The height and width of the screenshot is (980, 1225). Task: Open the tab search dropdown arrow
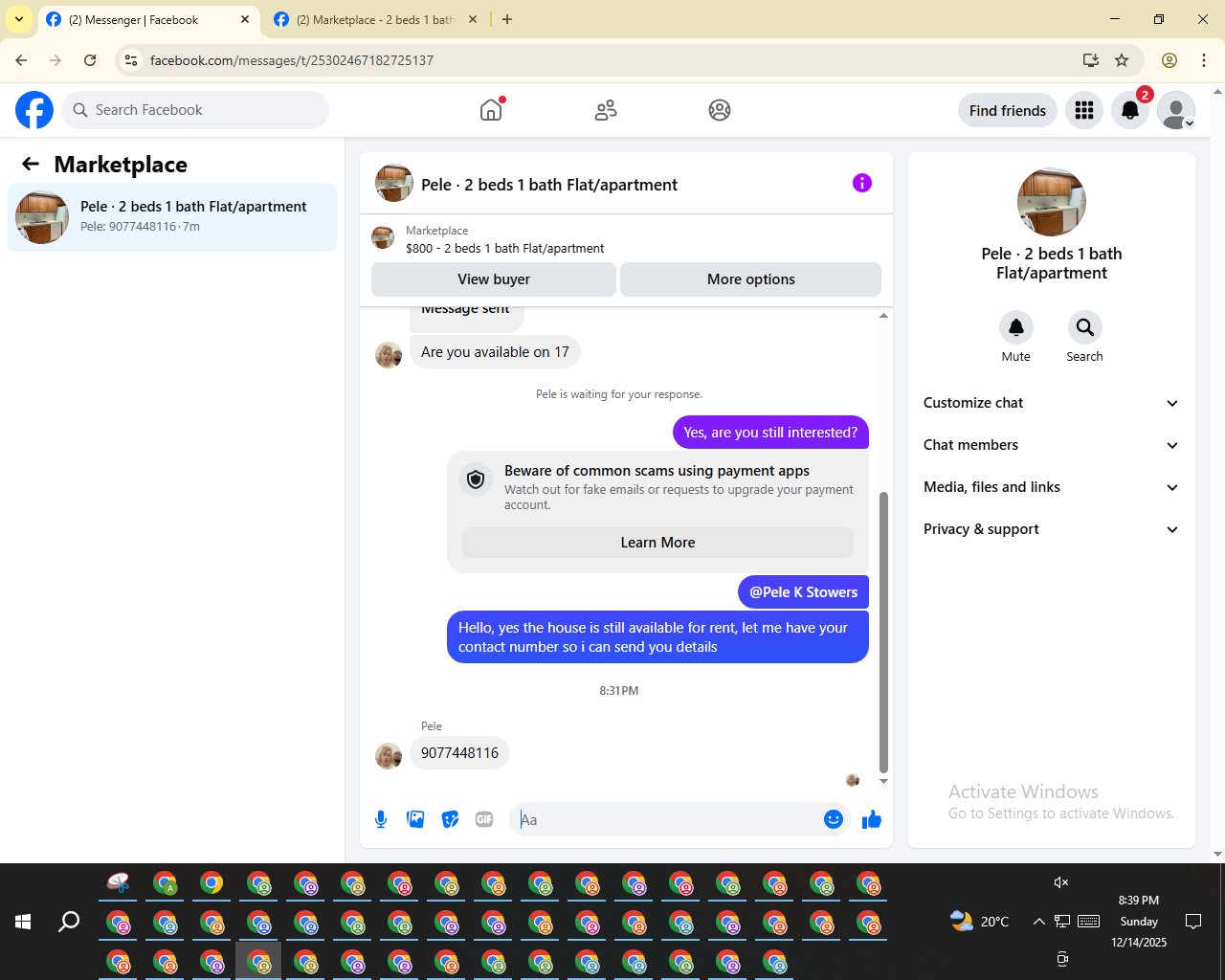tap(19, 19)
